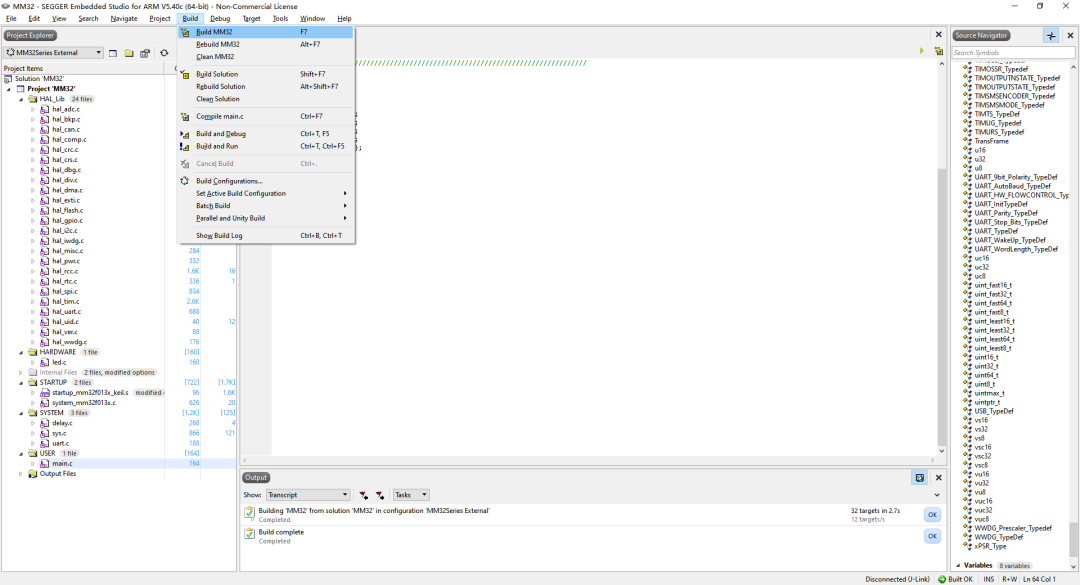Close the editor pane
The image size is (1080, 585).
point(938,34)
